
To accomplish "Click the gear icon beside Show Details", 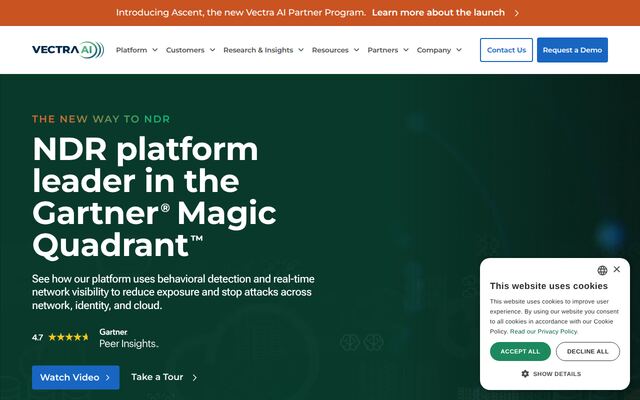I will click(x=525, y=374).
